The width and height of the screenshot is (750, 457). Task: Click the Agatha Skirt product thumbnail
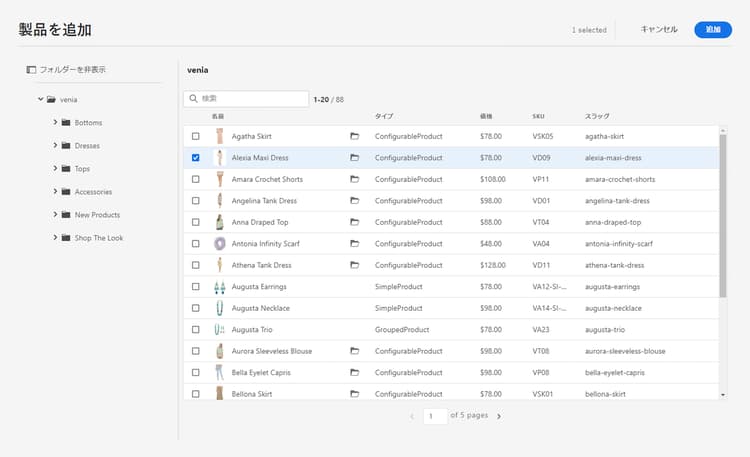[x=220, y=136]
